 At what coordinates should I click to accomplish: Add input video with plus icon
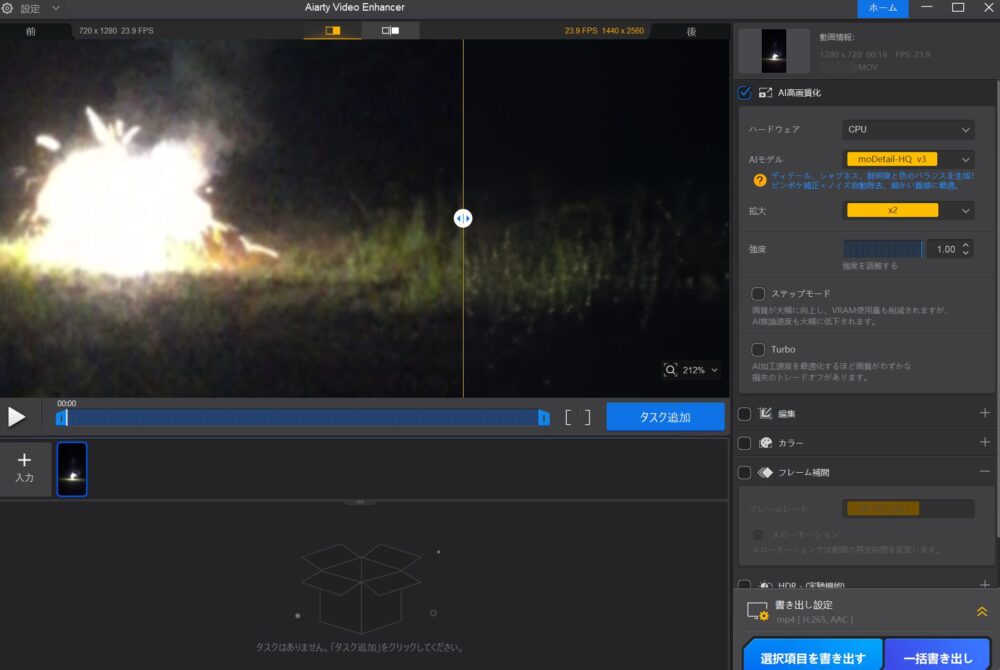coord(25,469)
